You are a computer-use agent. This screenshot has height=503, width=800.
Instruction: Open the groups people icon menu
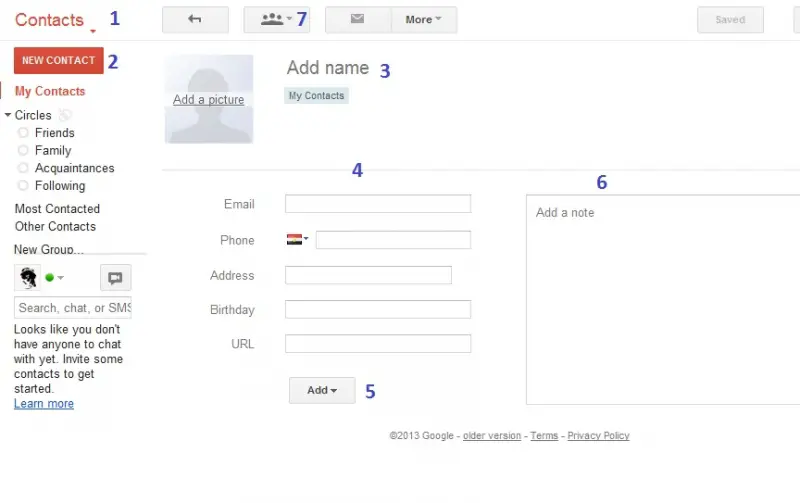point(276,20)
